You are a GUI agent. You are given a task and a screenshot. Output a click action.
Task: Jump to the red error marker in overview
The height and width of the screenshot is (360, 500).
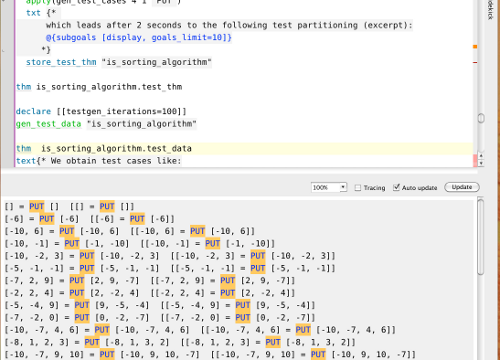(475, 62)
